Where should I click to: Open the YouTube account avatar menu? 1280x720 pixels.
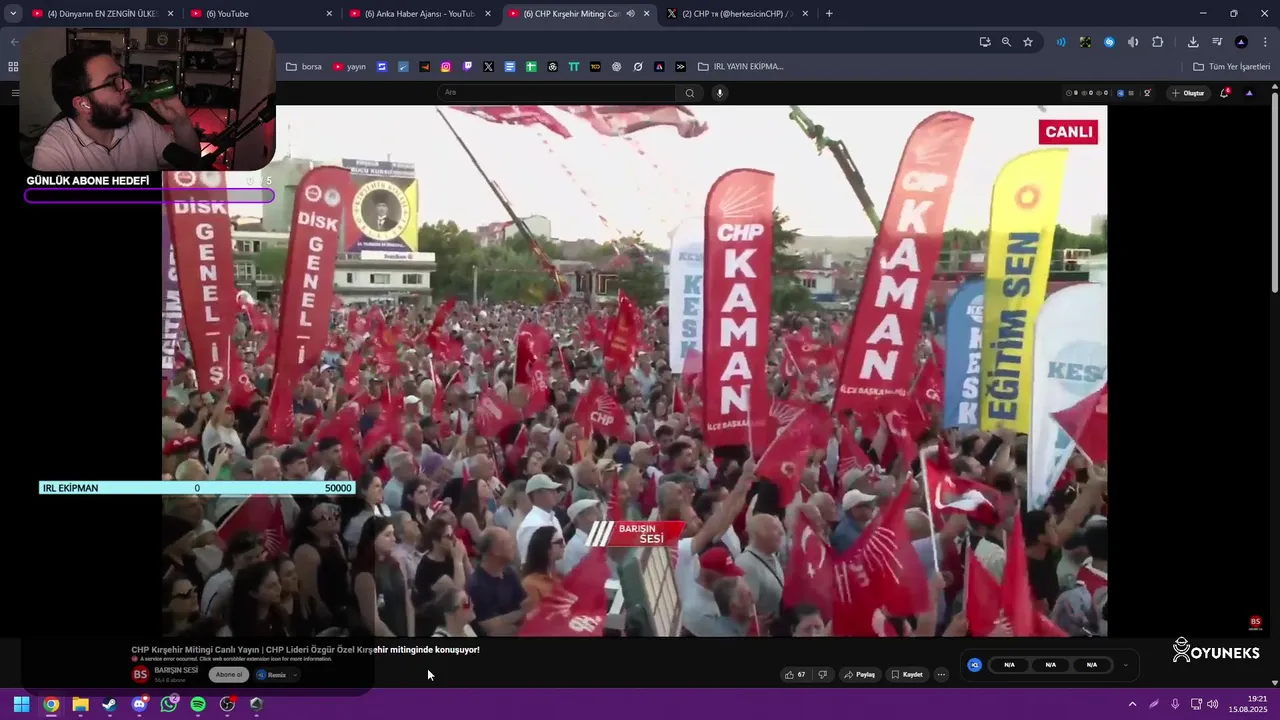pyautogui.click(x=1249, y=93)
